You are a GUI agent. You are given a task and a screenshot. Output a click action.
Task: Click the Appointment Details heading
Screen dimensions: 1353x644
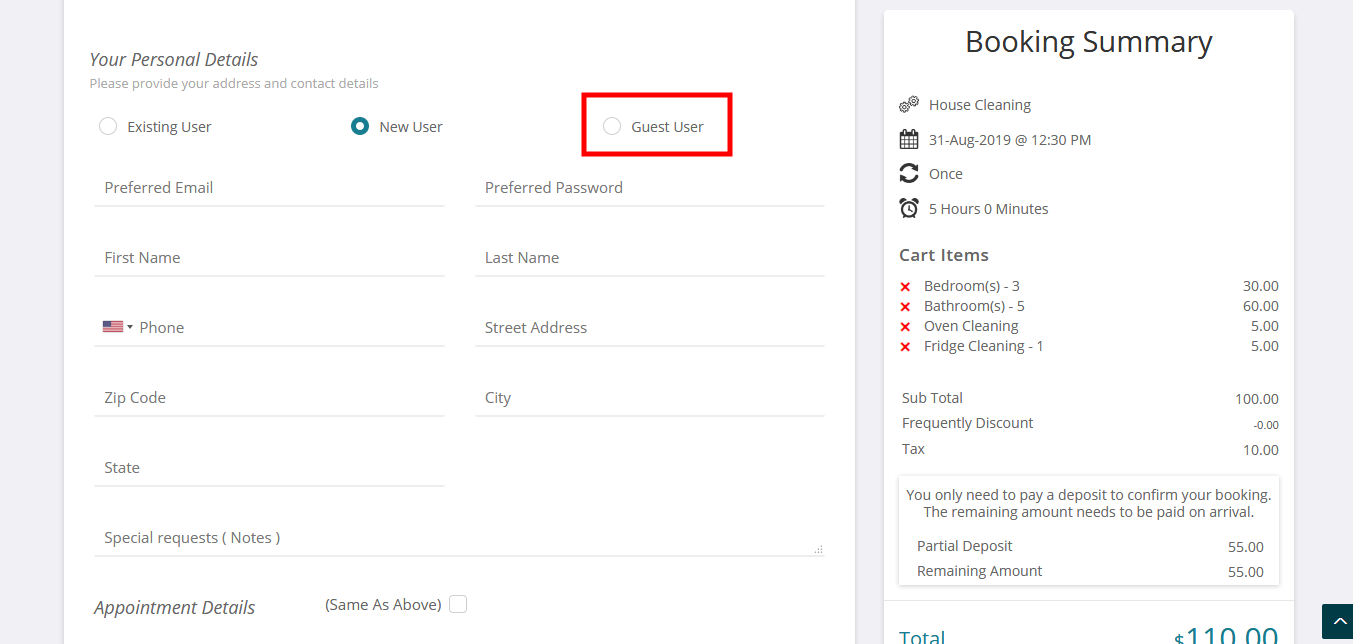(x=175, y=608)
